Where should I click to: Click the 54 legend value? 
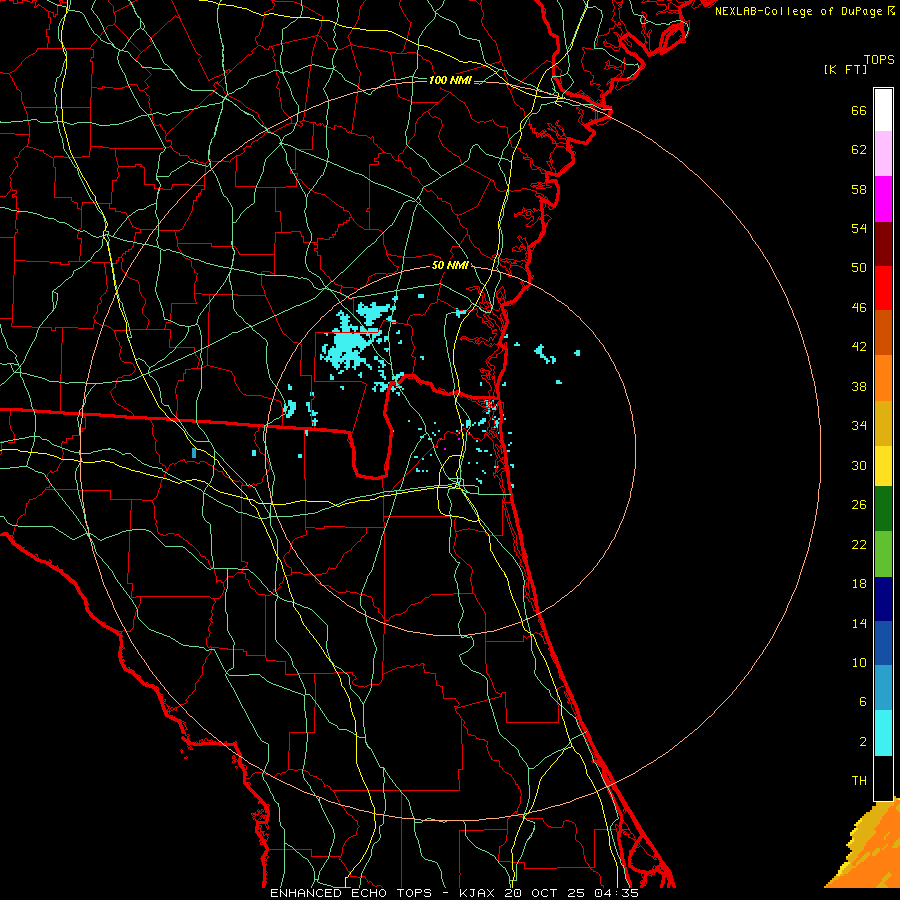click(x=859, y=228)
